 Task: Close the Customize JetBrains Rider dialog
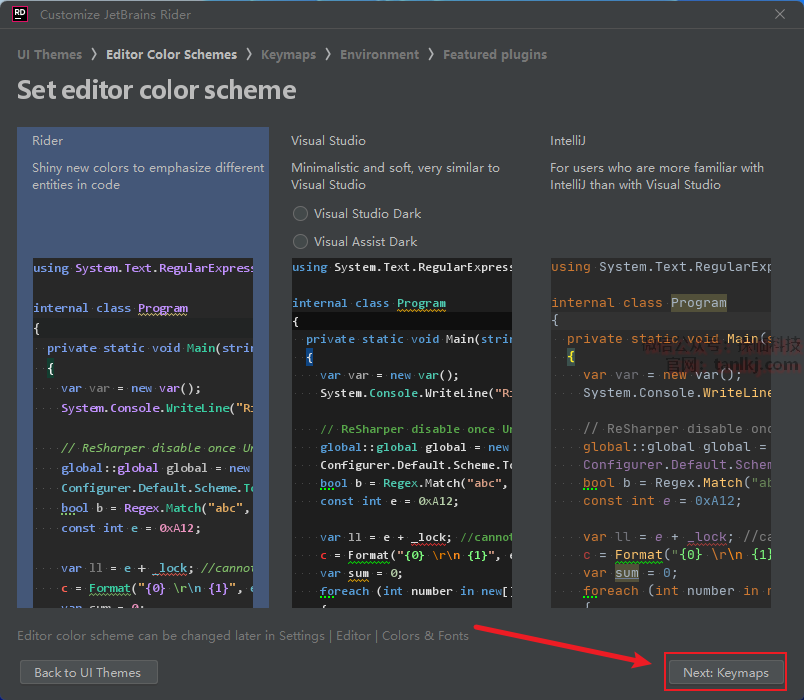click(780, 14)
